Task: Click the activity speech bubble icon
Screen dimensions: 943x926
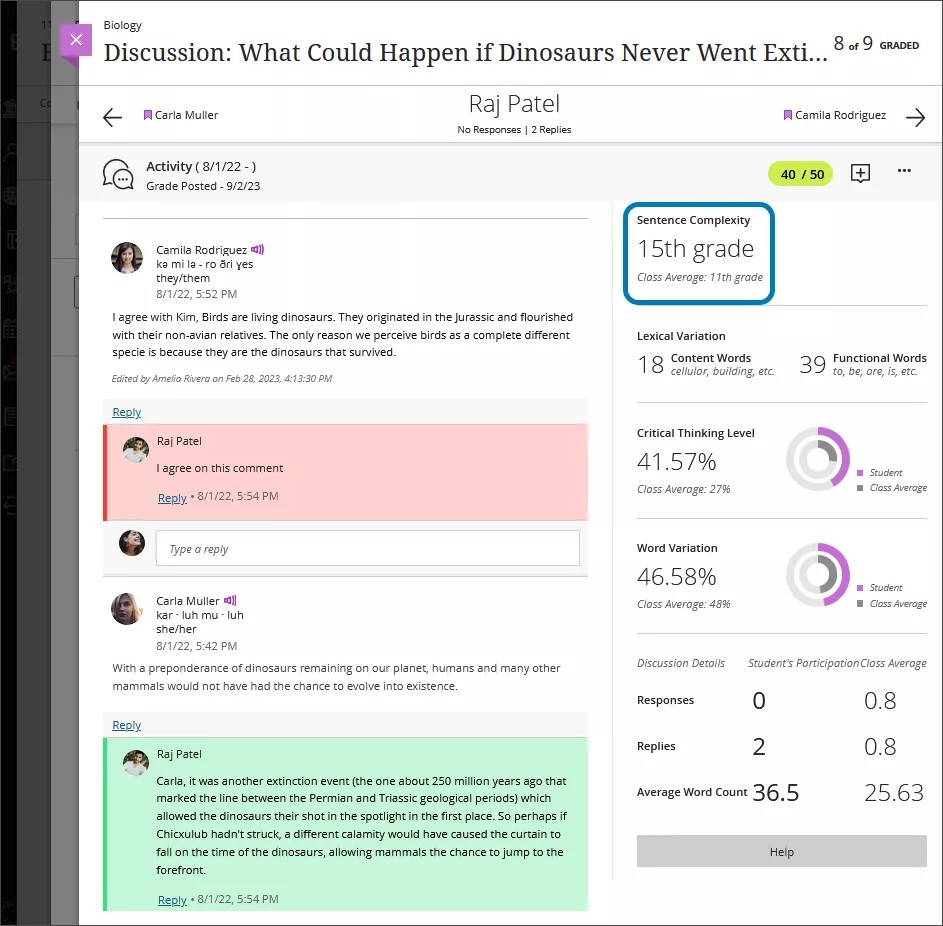Action: click(x=118, y=173)
